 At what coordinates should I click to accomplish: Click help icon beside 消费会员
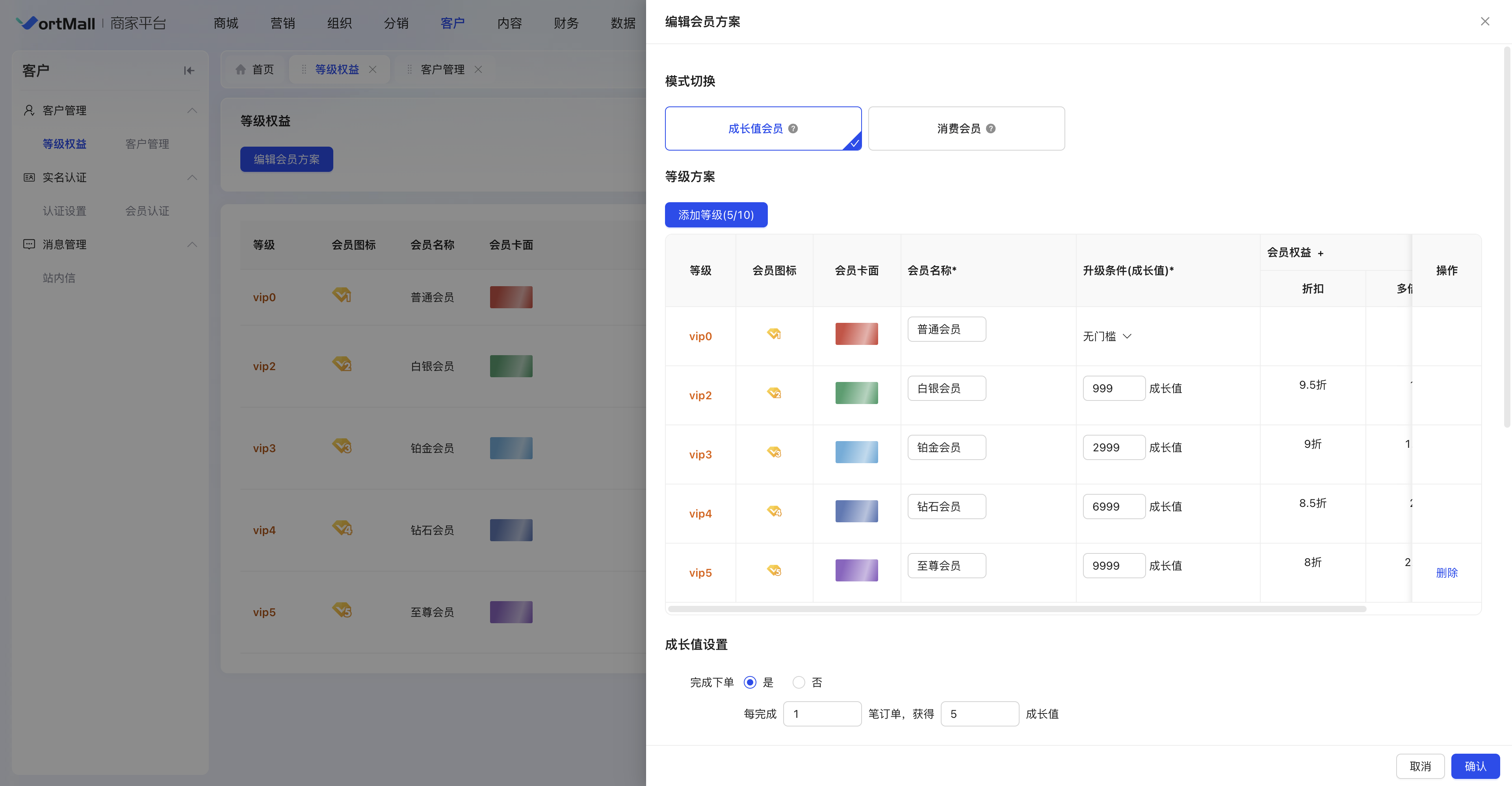pos(991,129)
